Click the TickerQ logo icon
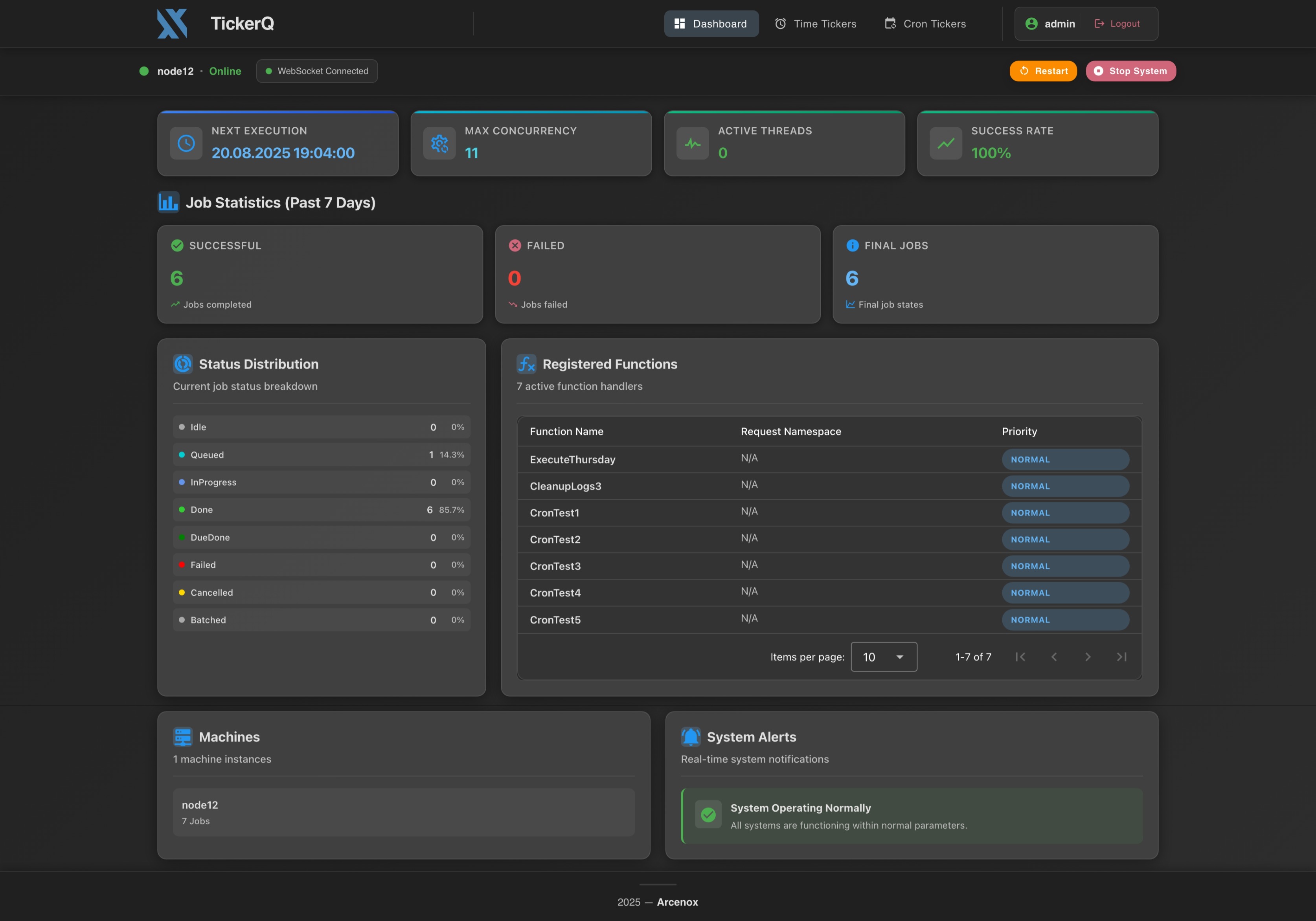 point(173,24)
